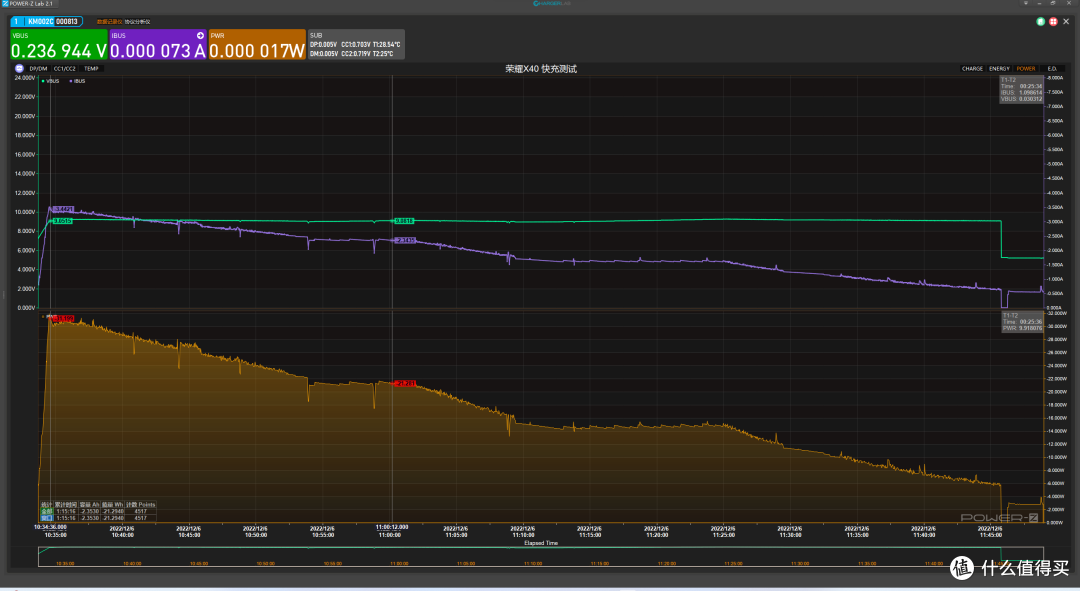Click the purple IBUS current readout
Screen dimensions: 1080x591
(x=158, y=44)
